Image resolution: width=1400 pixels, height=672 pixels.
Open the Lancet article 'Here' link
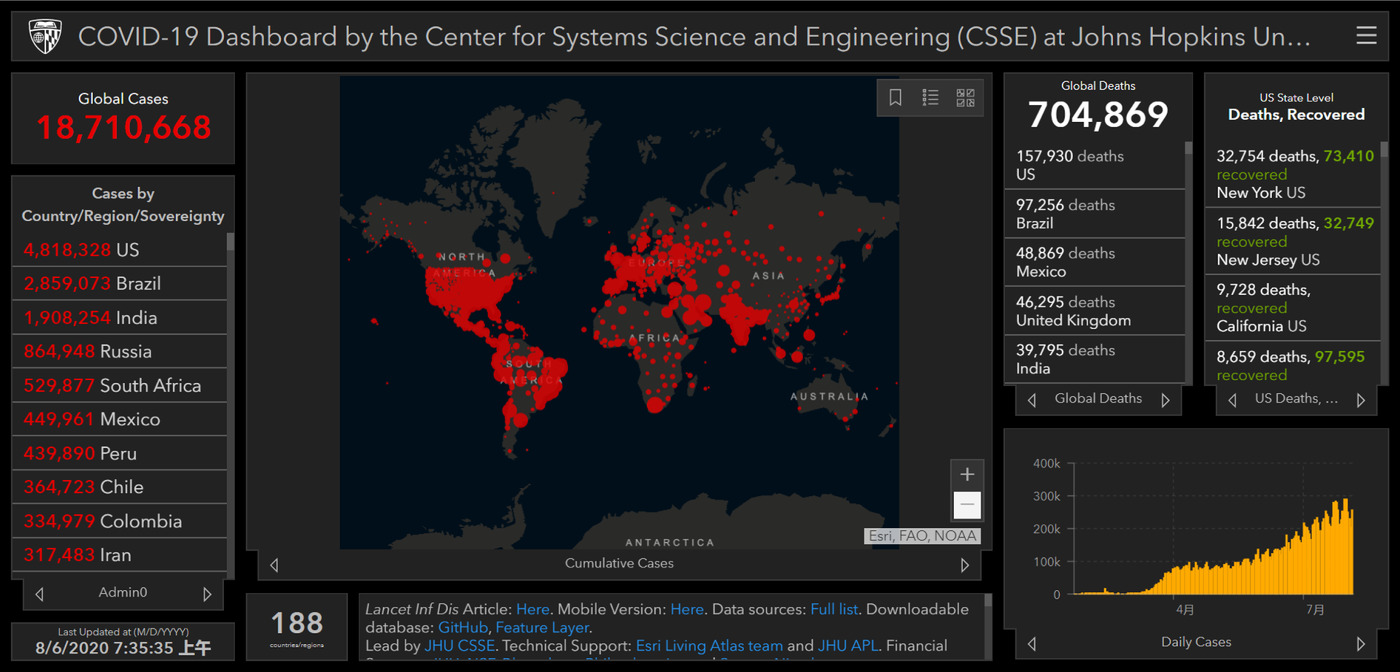coord(533,609)
